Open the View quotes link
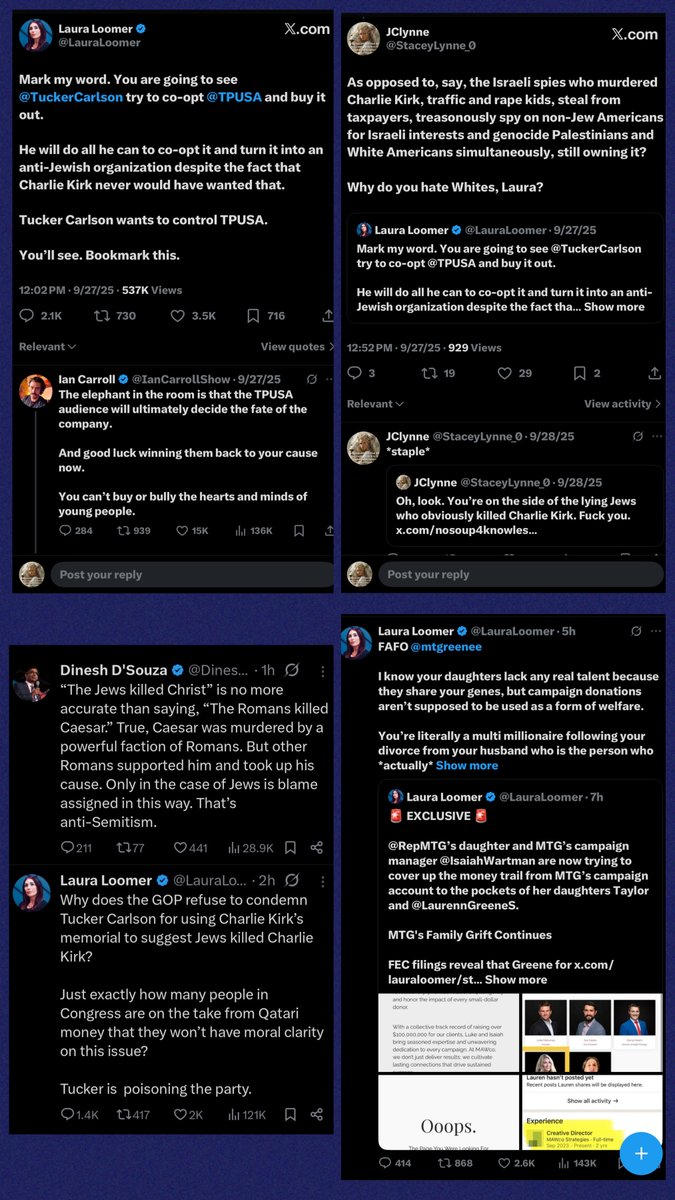Screen dimensions: 675x1200 click(x=297, y=347)
